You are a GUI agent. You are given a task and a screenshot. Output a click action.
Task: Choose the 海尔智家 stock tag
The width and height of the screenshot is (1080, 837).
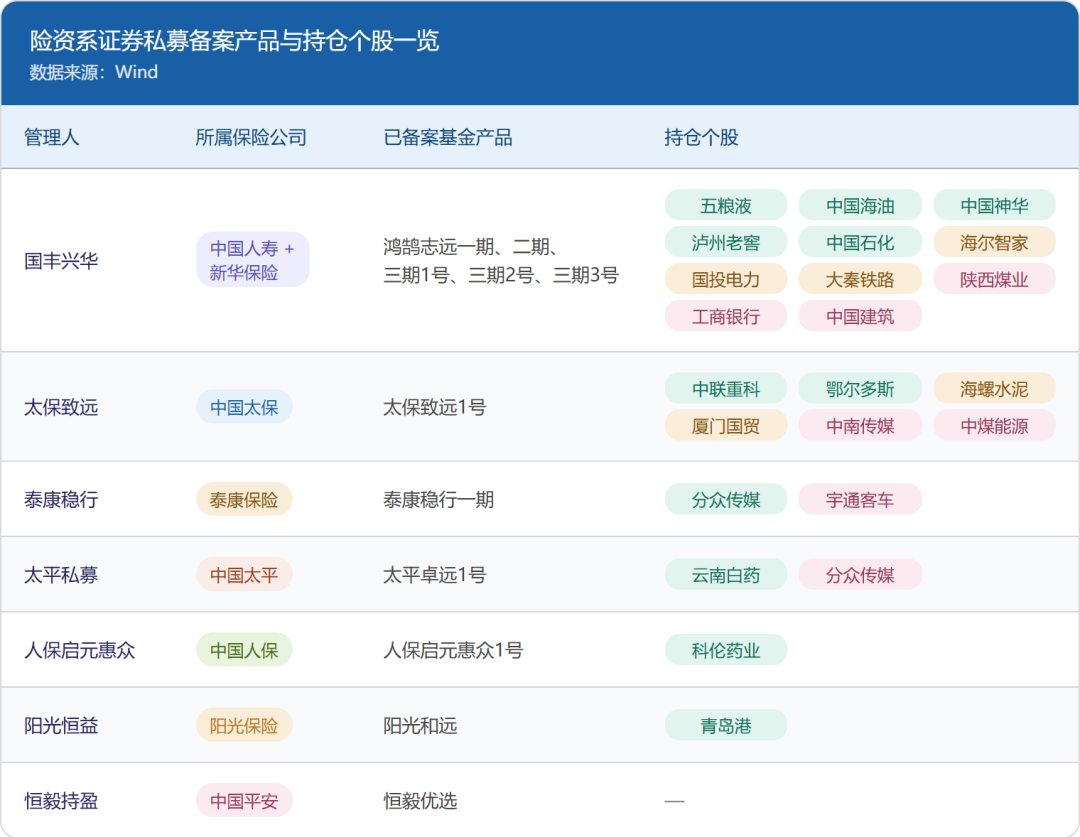click(x=995, y=242)
